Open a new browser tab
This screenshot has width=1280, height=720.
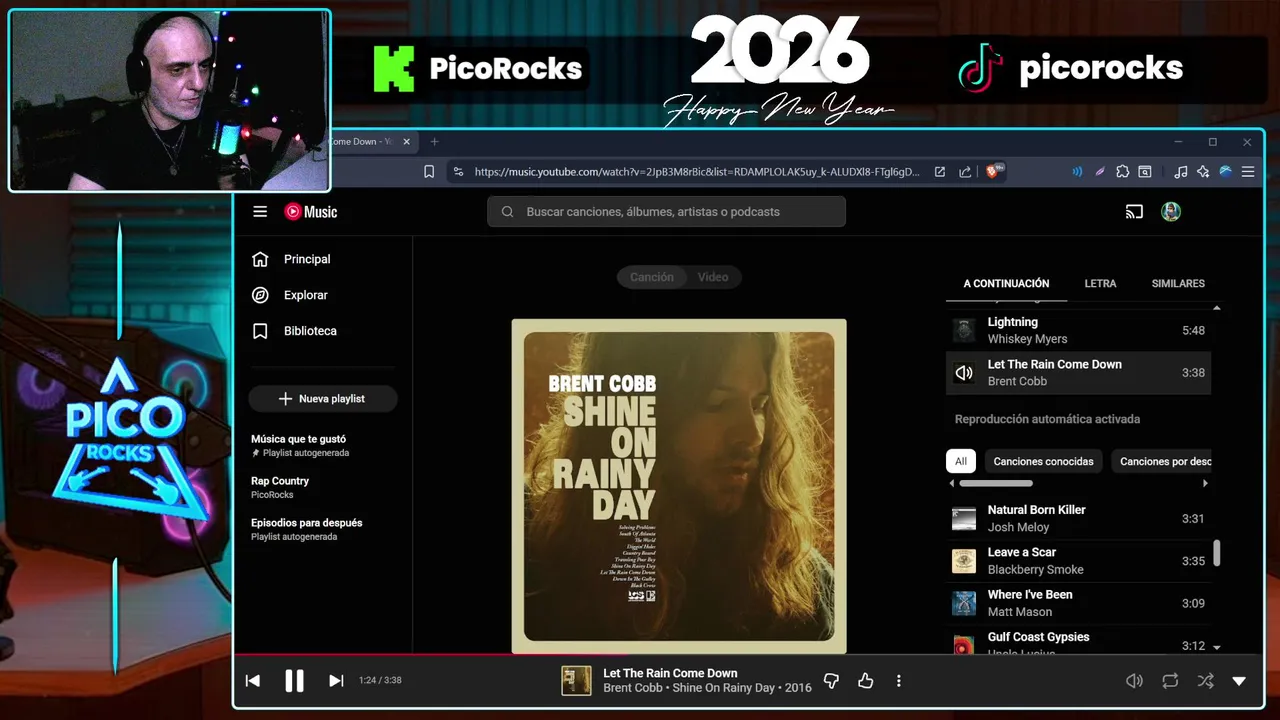(434, 142)
